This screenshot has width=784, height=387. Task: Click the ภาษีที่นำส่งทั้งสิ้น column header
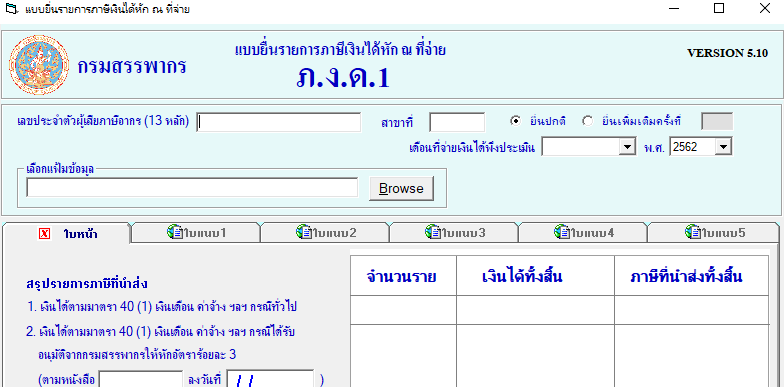692,276
